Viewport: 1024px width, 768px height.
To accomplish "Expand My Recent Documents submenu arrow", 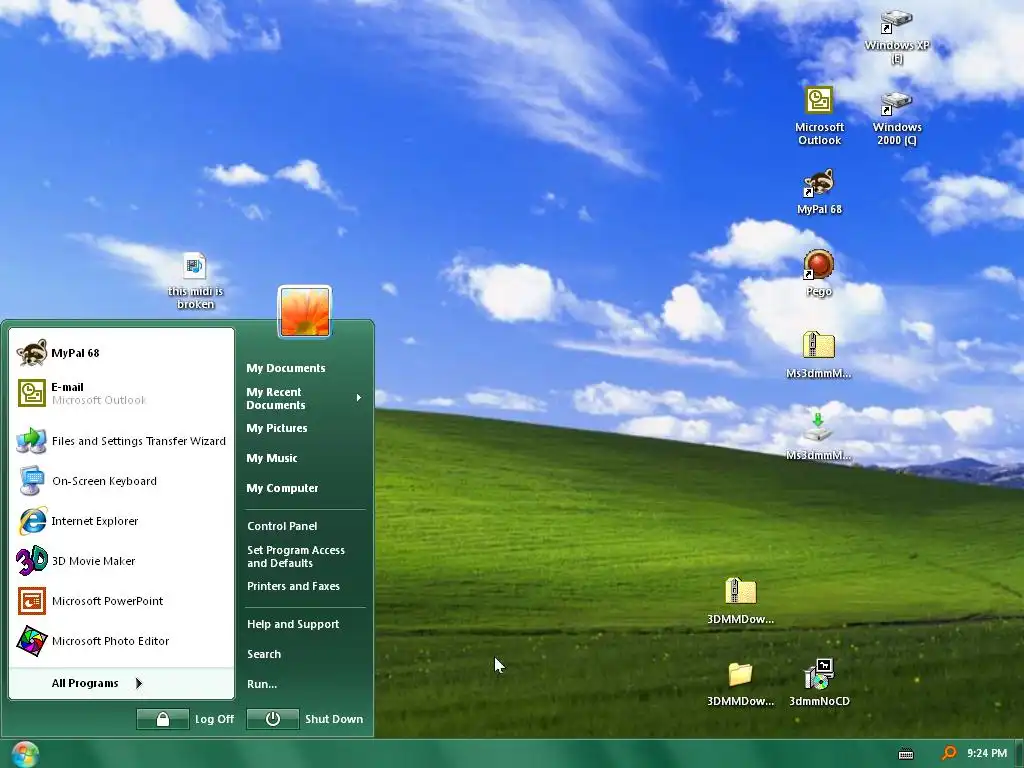I will [359, 398].
